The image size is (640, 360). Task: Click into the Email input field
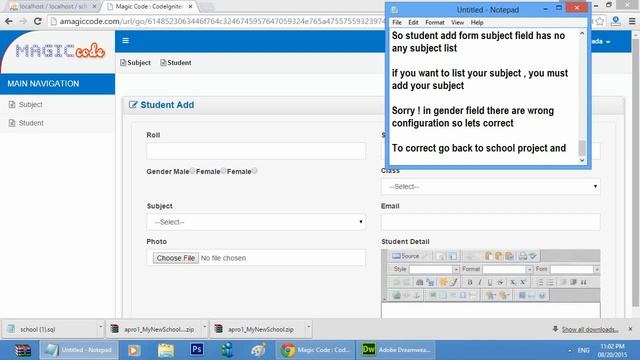[491, 222]
